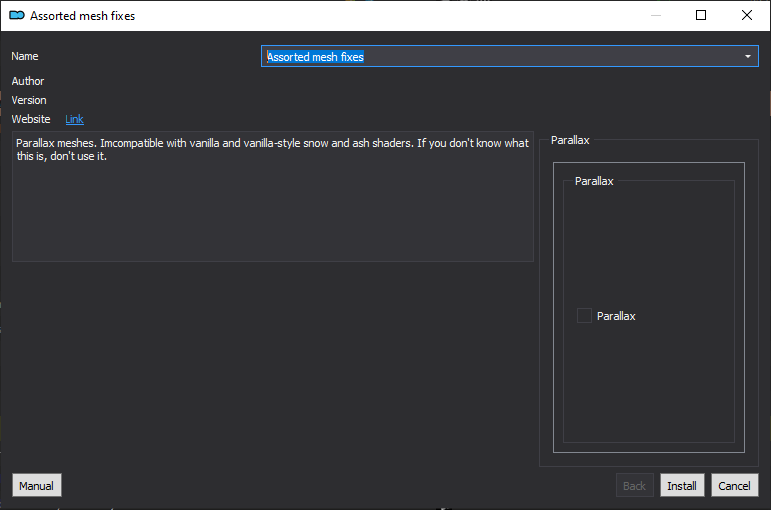Minimize the installer dialog window
771x510 pixels.
point(656,16)
